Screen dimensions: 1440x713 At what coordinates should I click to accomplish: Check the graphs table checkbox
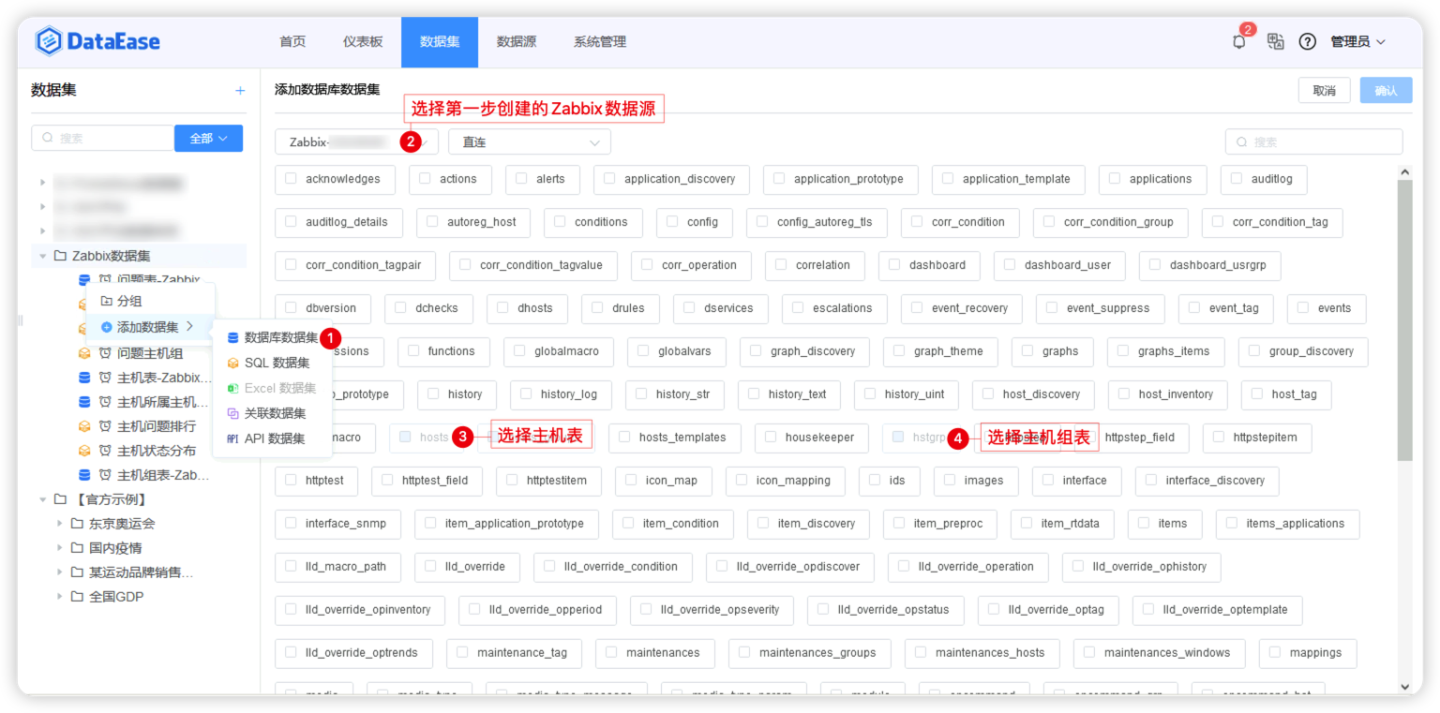[x=1028, y=351]
